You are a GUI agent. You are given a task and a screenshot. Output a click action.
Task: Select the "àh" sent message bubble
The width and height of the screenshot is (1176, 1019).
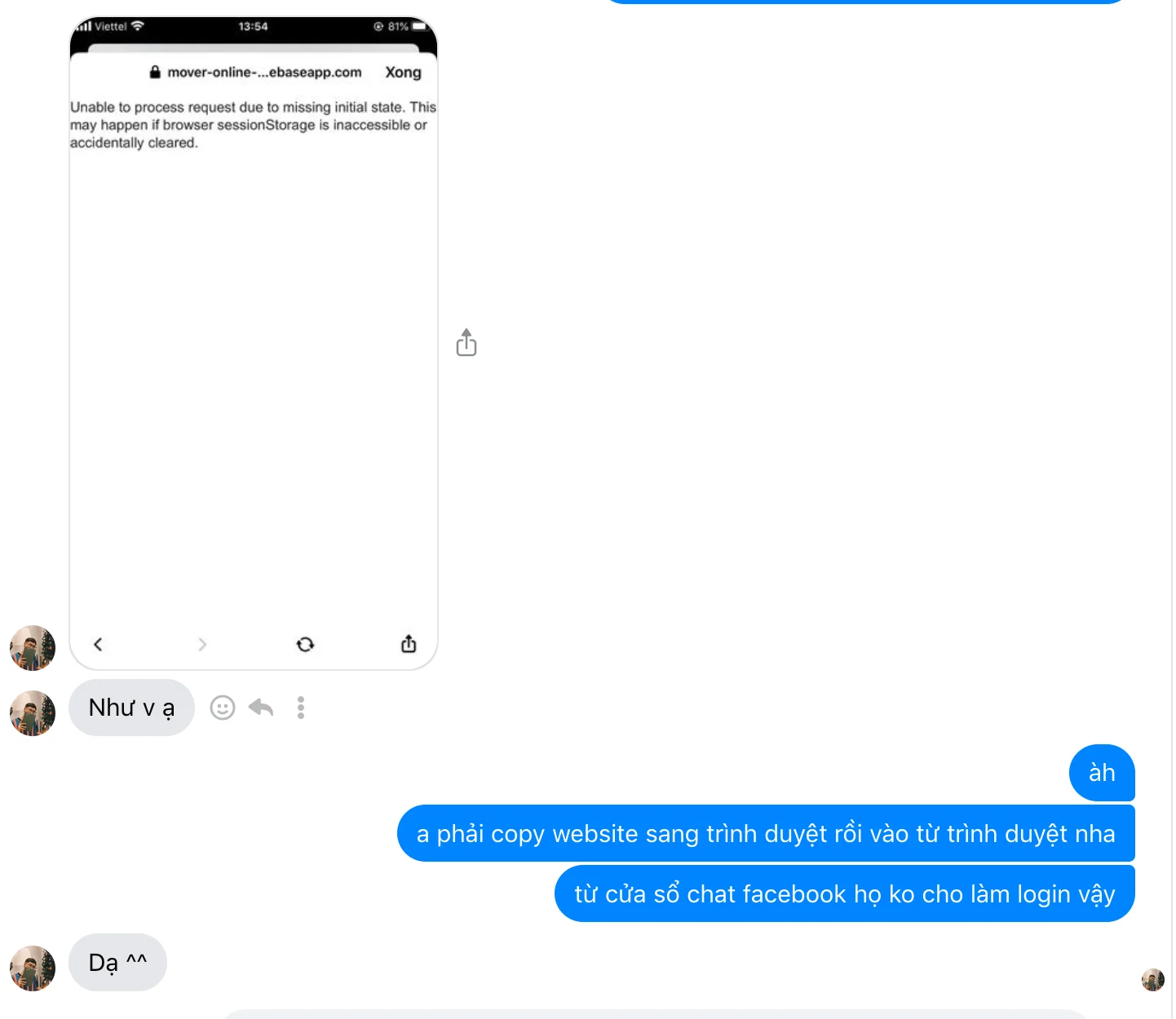[1102, 773]
